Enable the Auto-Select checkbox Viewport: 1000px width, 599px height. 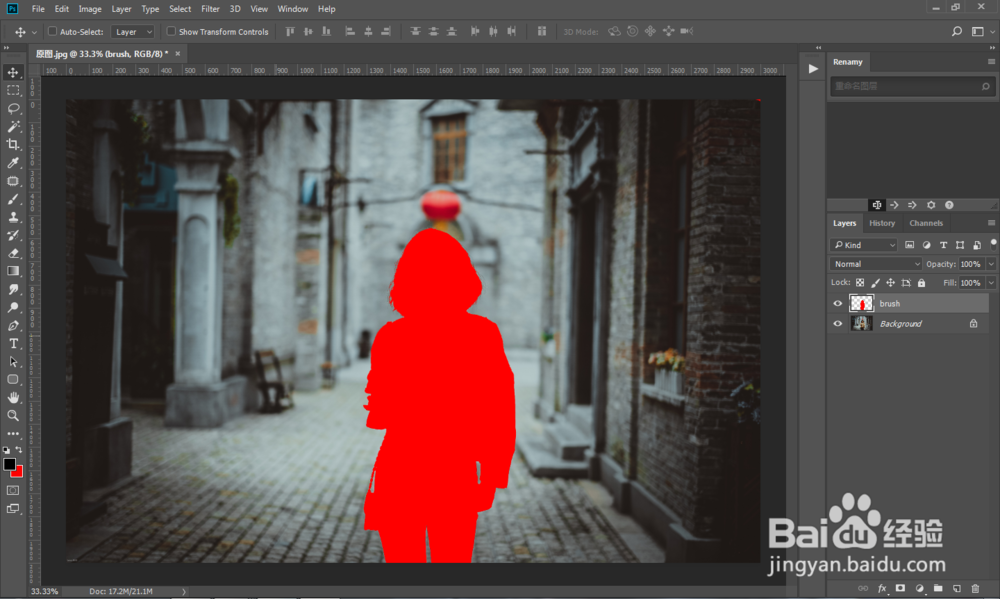coord(52,31)
